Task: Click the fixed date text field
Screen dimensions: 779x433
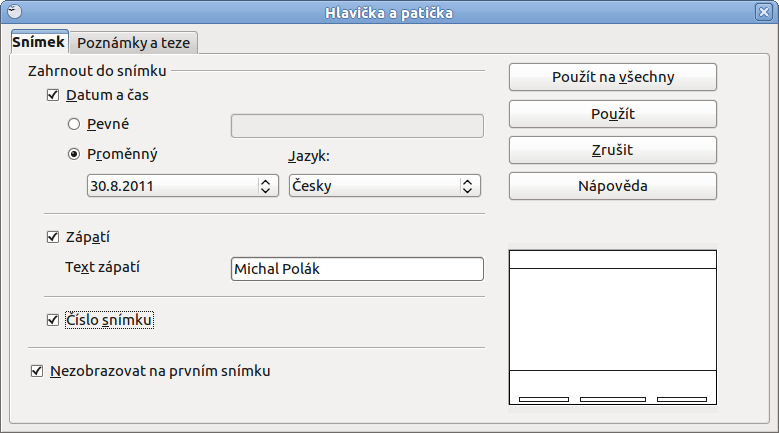Action: [357, 126]
